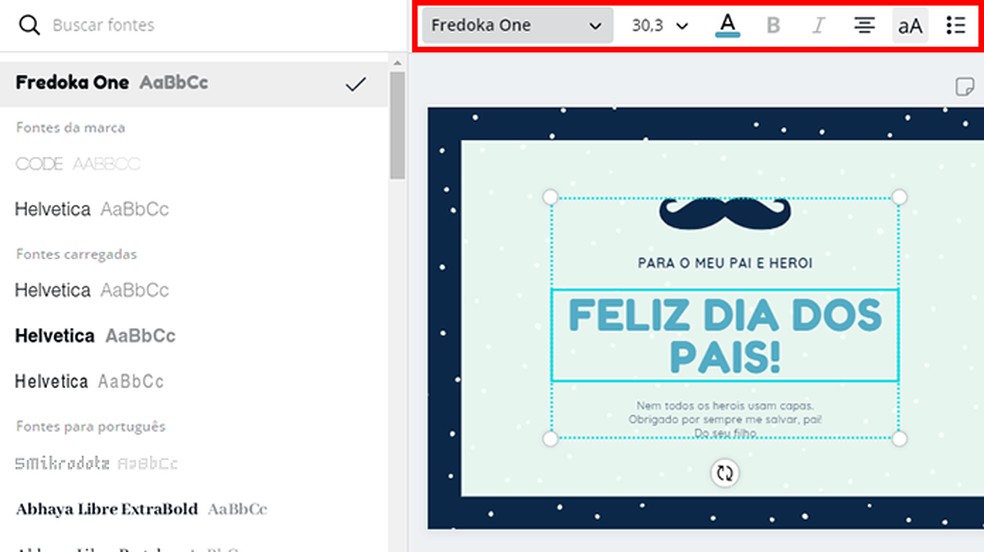
Task: Select Abhaya Libre ExtraBold font
Action: tap(141, 509)
